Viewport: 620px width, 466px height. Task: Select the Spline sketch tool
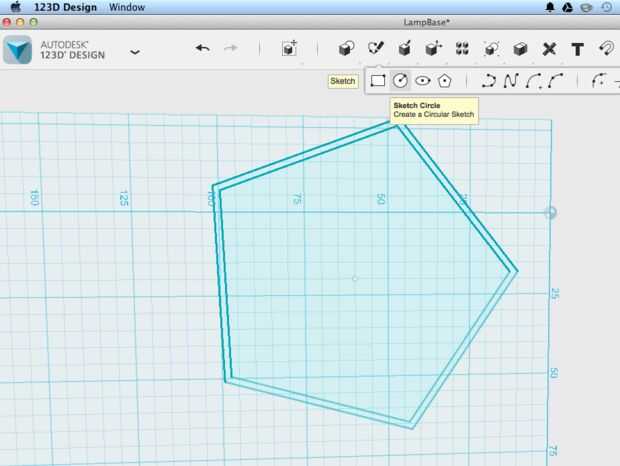510,81
